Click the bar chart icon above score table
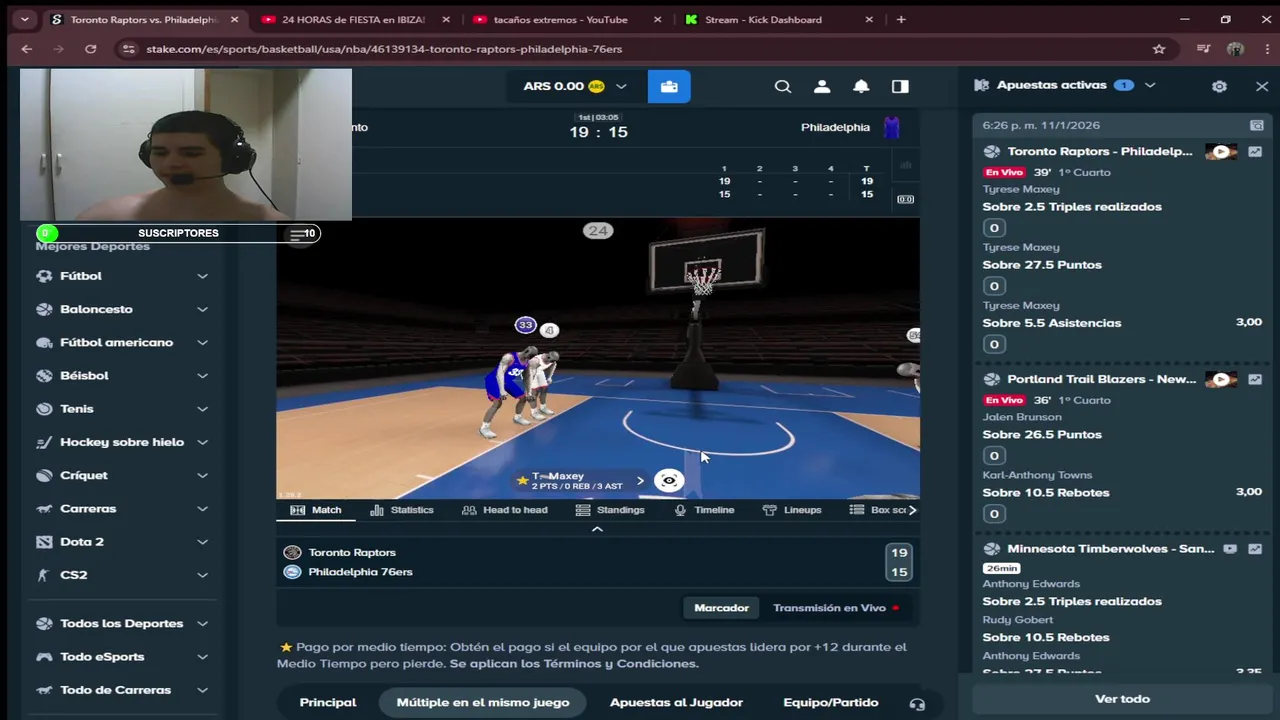This screenshot has height=720, width=1280. pyautogui.click(x=905, y=165)
